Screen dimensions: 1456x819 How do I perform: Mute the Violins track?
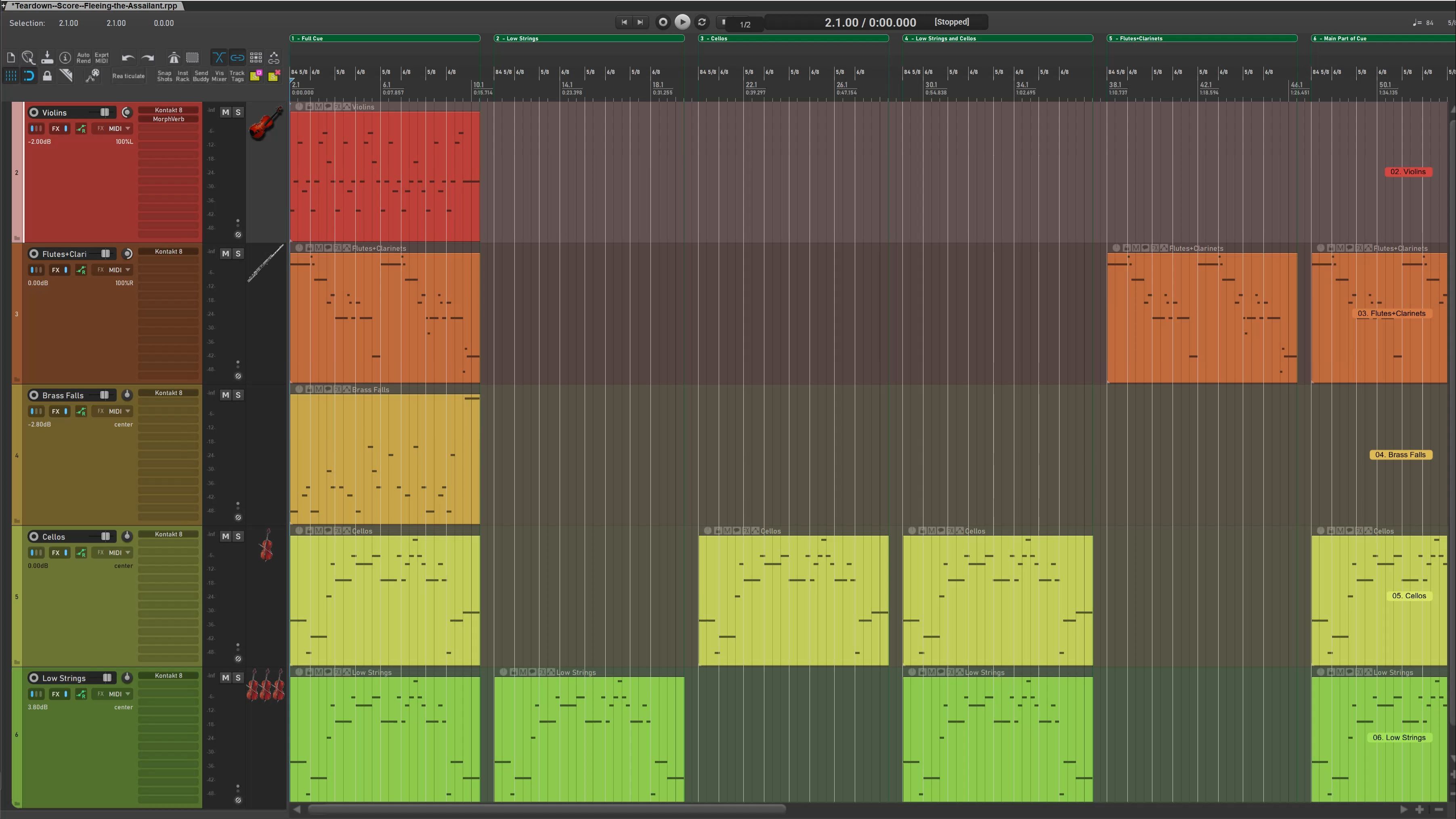(x=226, y=113)
